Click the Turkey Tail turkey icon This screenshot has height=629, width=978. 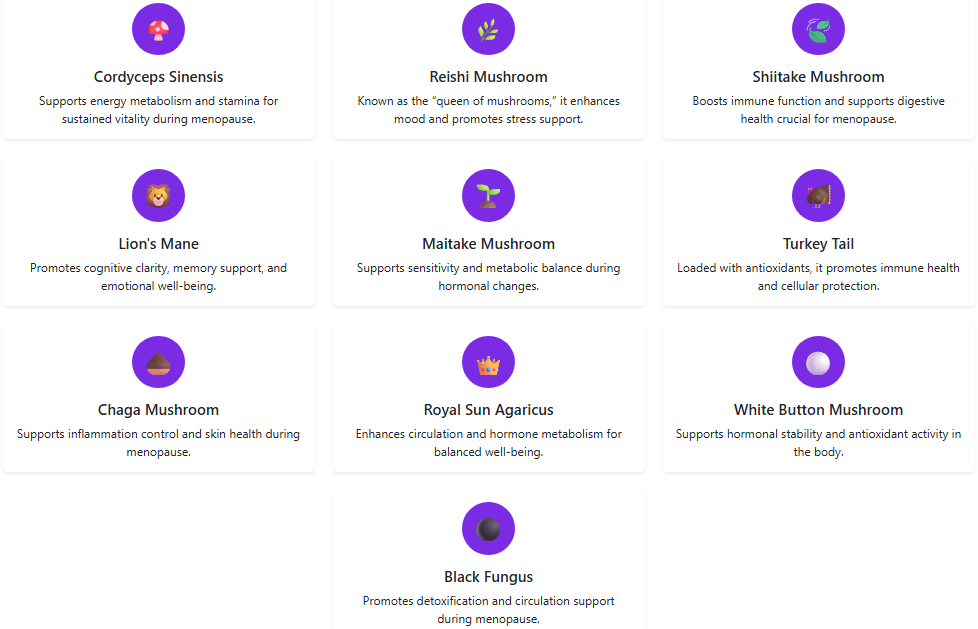point(818,196)
